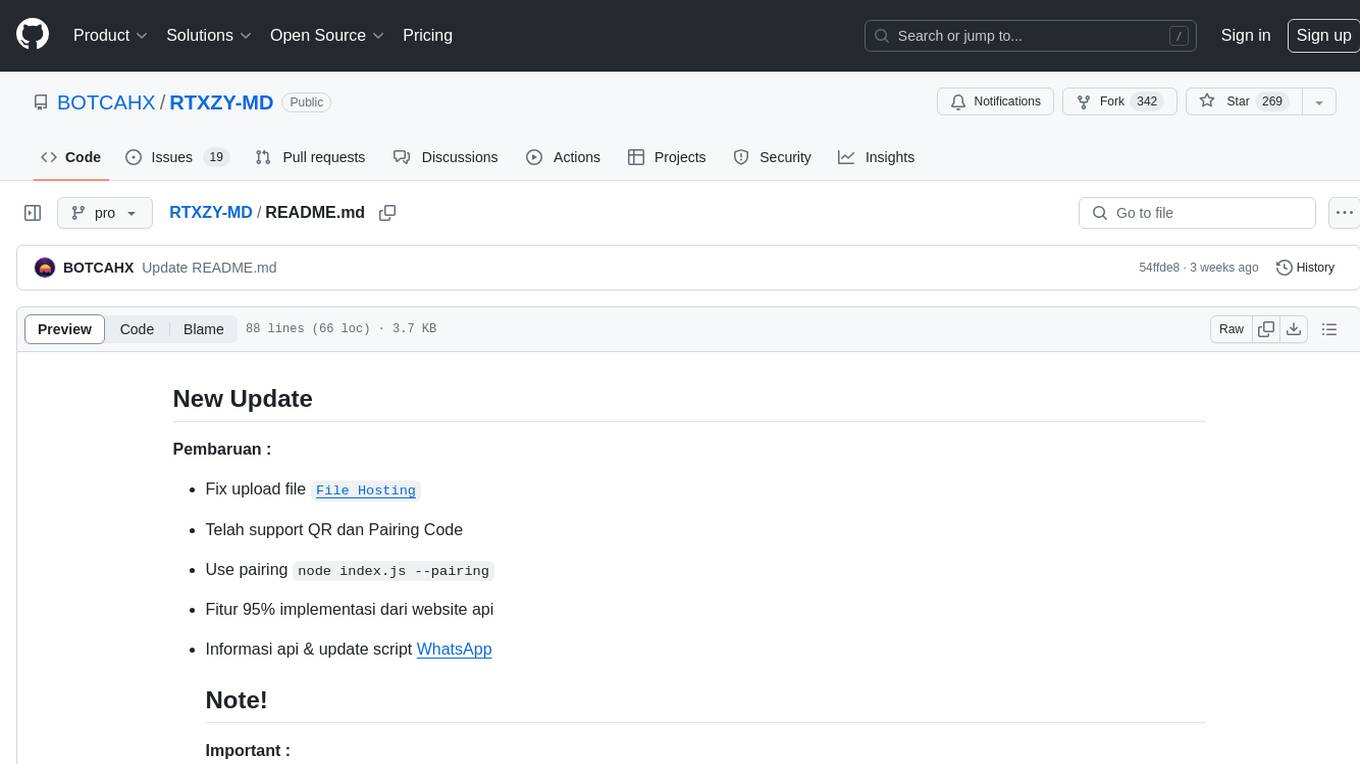1360x764 pixels.
Task: Click the fork count 342
Action: click(1147, 102)
